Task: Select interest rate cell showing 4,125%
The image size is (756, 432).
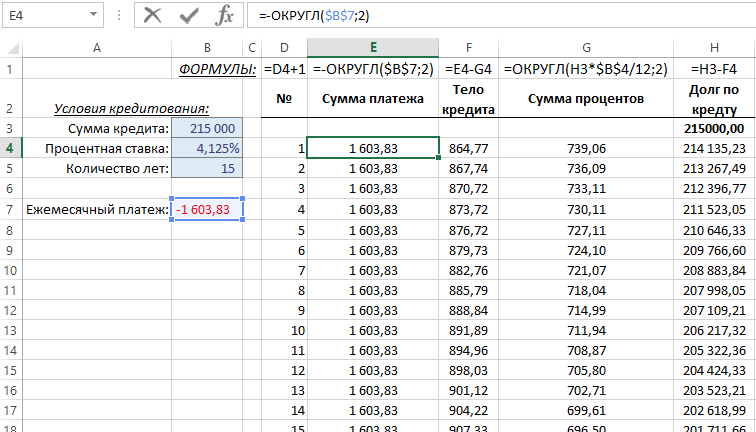Action: click(206, 148)
